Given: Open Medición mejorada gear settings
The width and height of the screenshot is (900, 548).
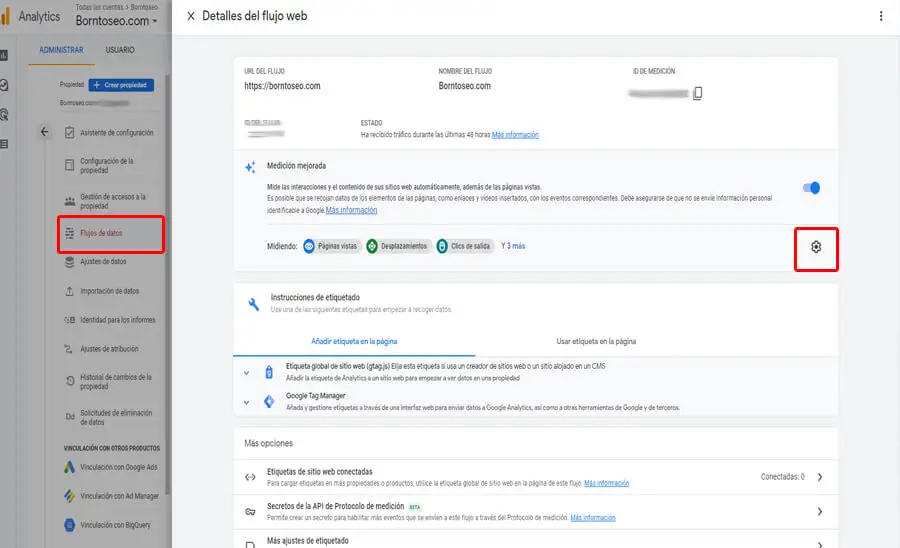Looking at the screenshot, I should tap(816, 247).
